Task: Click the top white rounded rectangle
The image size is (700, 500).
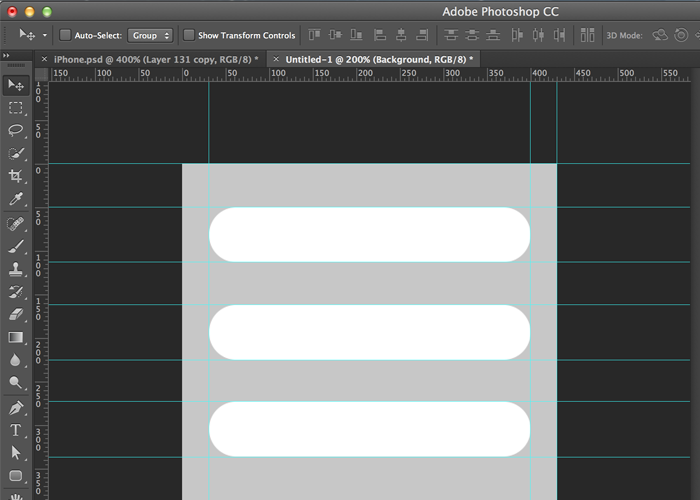Action: point(370,234)
